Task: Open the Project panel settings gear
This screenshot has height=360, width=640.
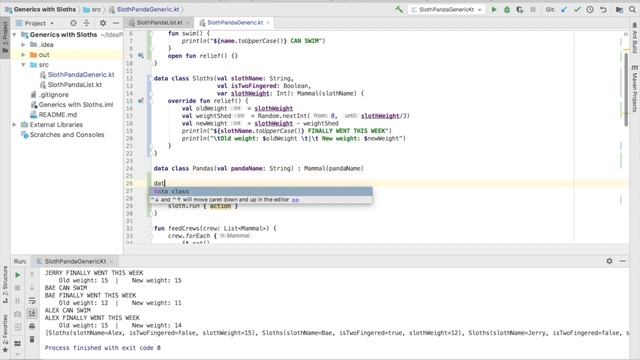Action: click(x=103, y=23)
